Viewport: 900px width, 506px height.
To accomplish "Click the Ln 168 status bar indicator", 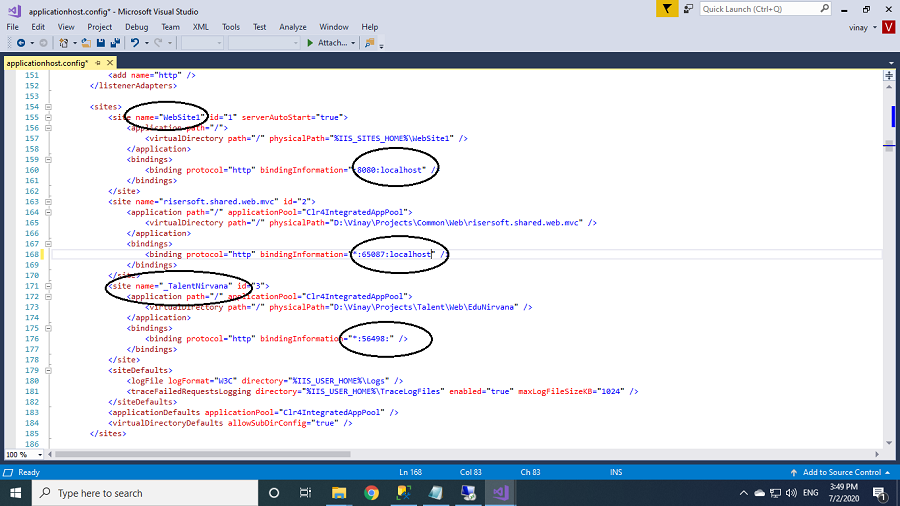I will coord(410,472).
